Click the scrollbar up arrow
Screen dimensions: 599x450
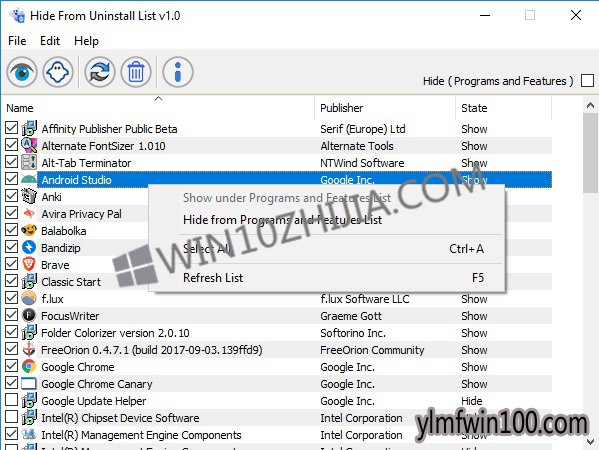(x=591, y=105)
